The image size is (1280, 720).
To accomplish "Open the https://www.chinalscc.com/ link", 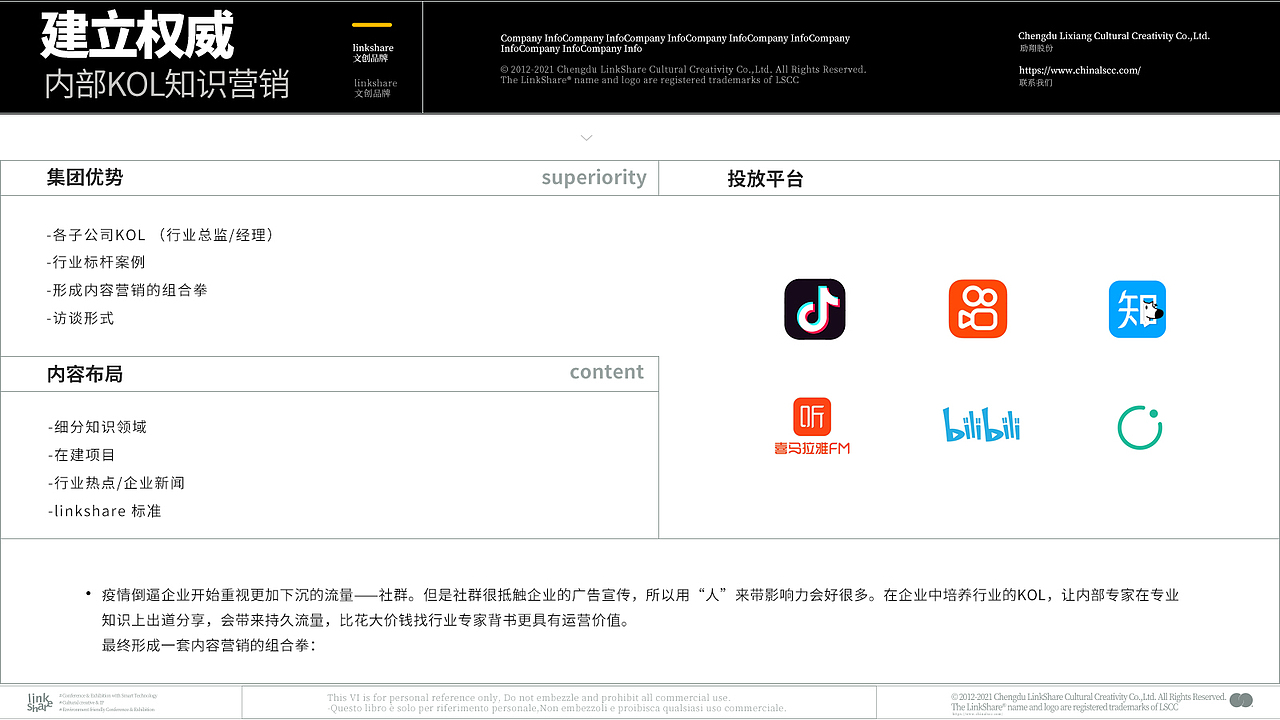I will pos(1080,71).
